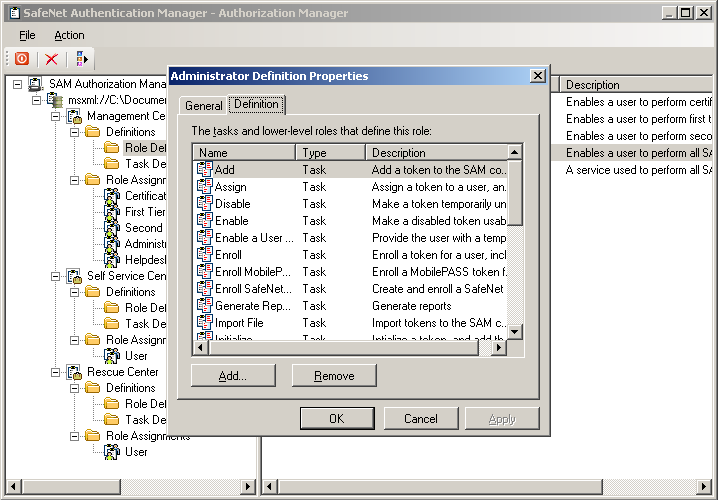Screen dimensions: 718x500
Task: Select the Definition tab
Action: tap(256, 104)
